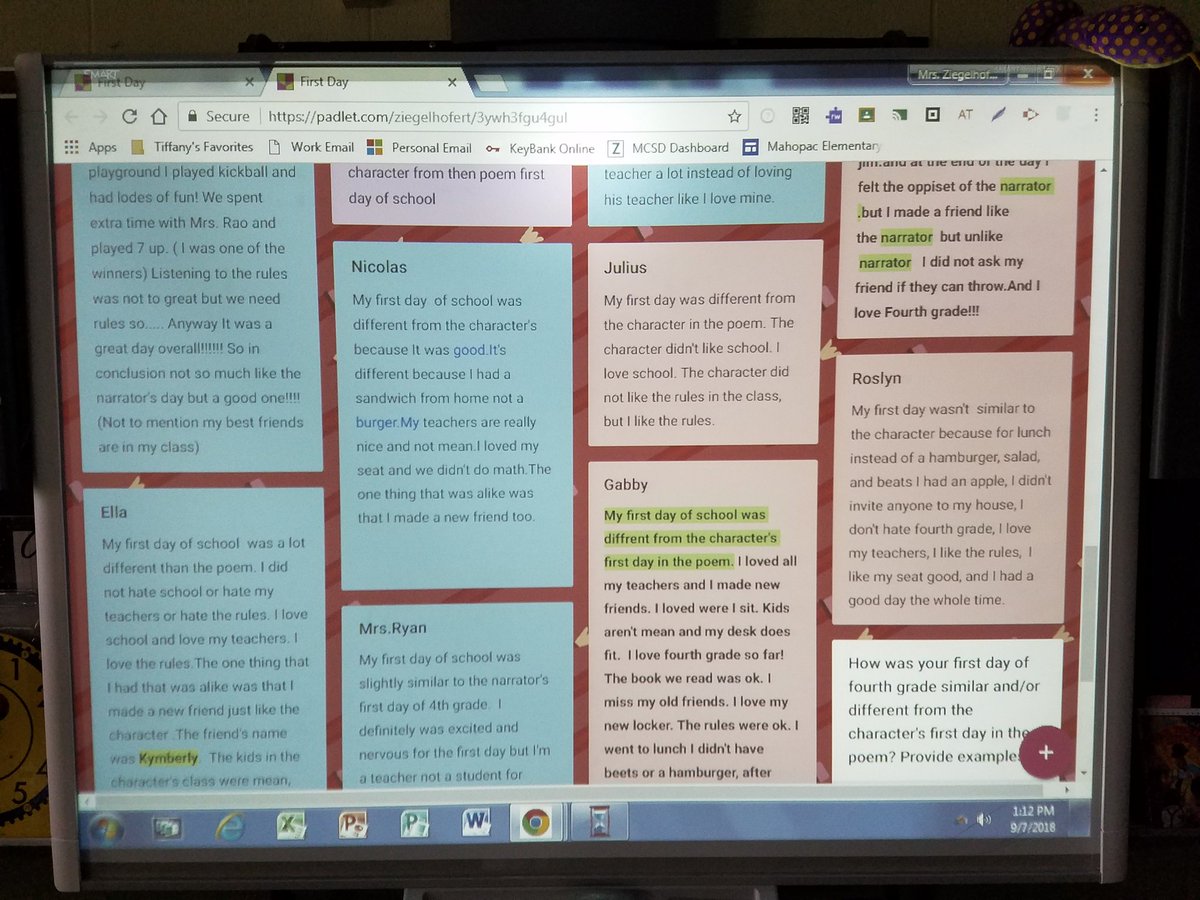The image size is (1200, 900).
Task: Open Excel from the taskbar
Action: click(290, 825)
